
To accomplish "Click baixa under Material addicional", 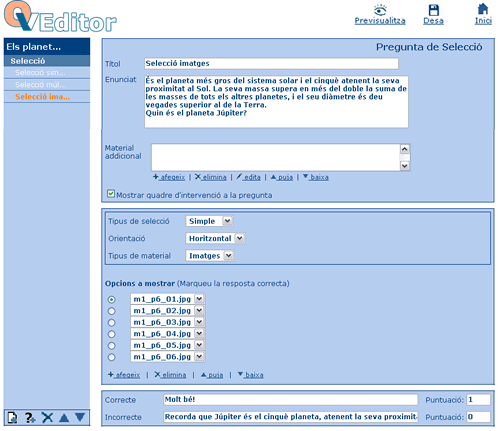I will point(316,177).
